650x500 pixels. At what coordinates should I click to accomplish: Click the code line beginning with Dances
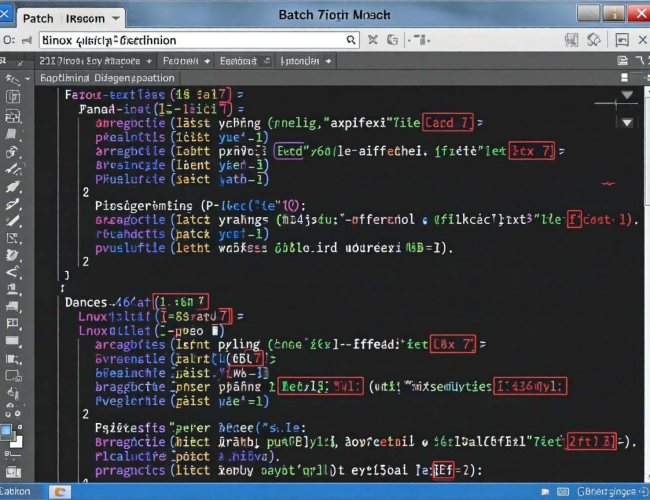click(x=136, y=302)
